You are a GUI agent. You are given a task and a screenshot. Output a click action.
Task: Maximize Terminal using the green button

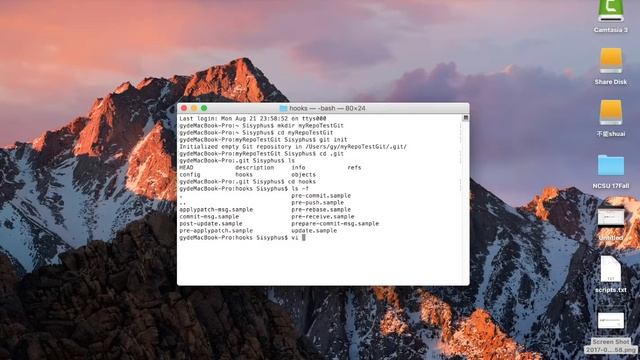coord(204,108)
